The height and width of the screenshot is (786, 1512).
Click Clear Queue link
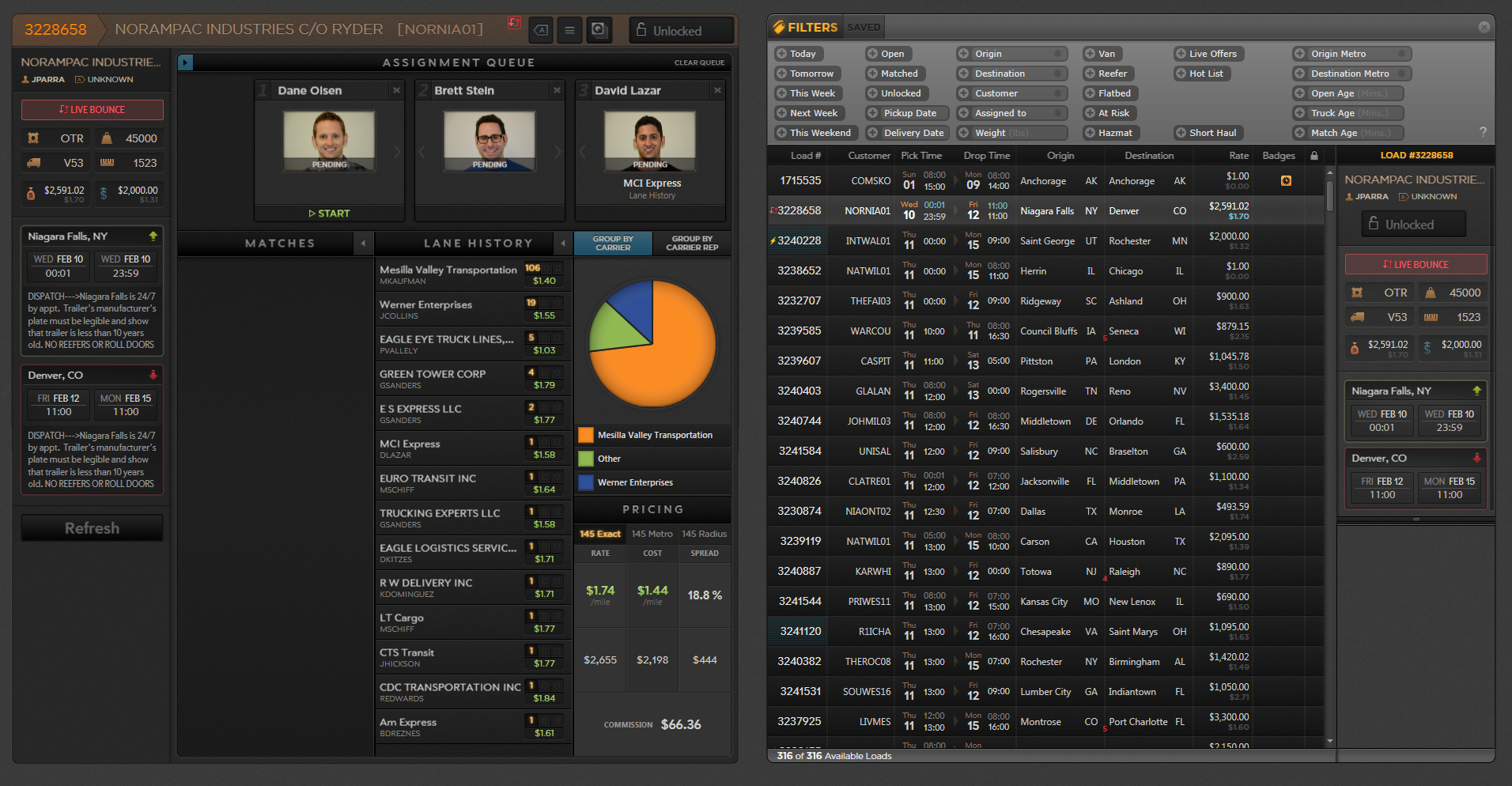click(699, 62)
